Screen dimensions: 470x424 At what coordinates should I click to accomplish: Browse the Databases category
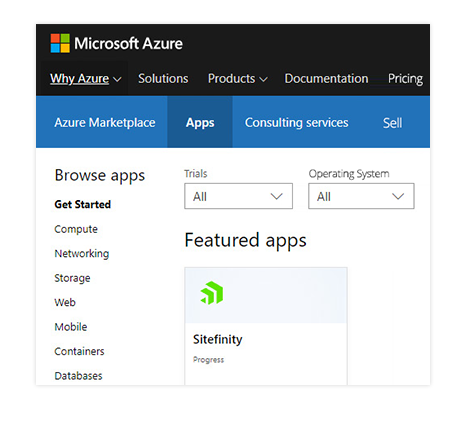coord(78,376)
